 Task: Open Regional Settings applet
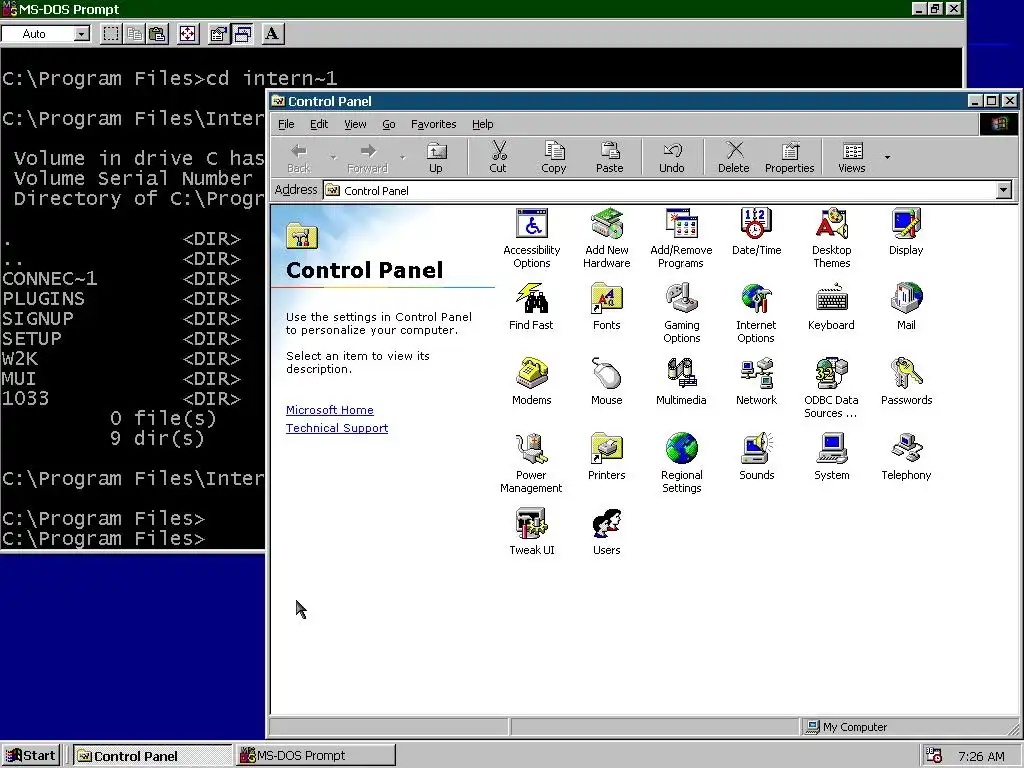681,463
